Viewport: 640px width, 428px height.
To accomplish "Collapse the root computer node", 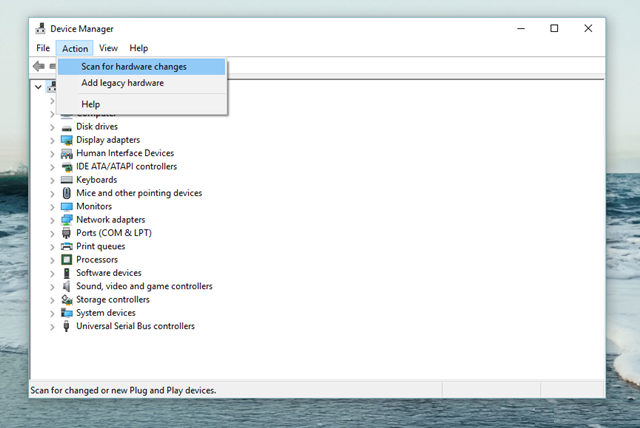I will pos(38,87).
